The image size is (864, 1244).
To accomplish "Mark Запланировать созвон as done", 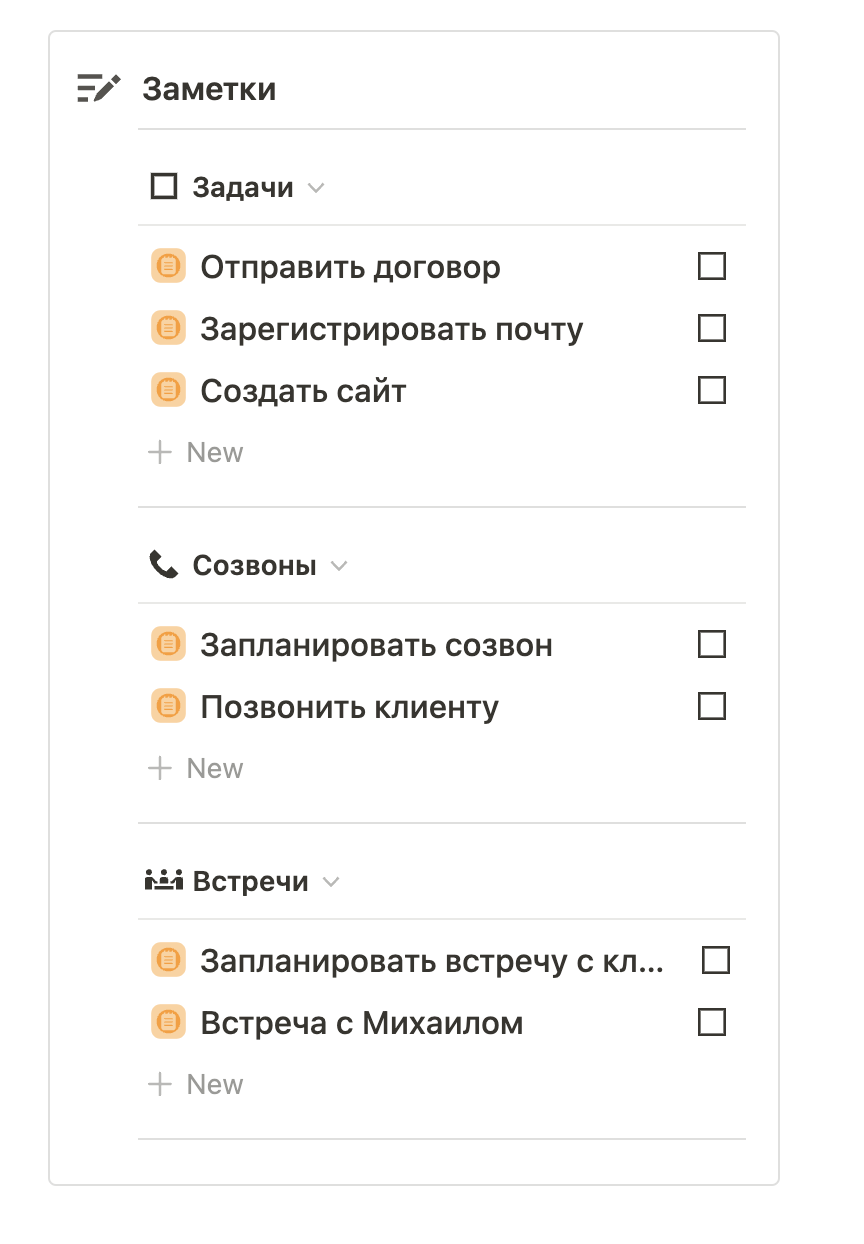I will (x=711, y=645).
